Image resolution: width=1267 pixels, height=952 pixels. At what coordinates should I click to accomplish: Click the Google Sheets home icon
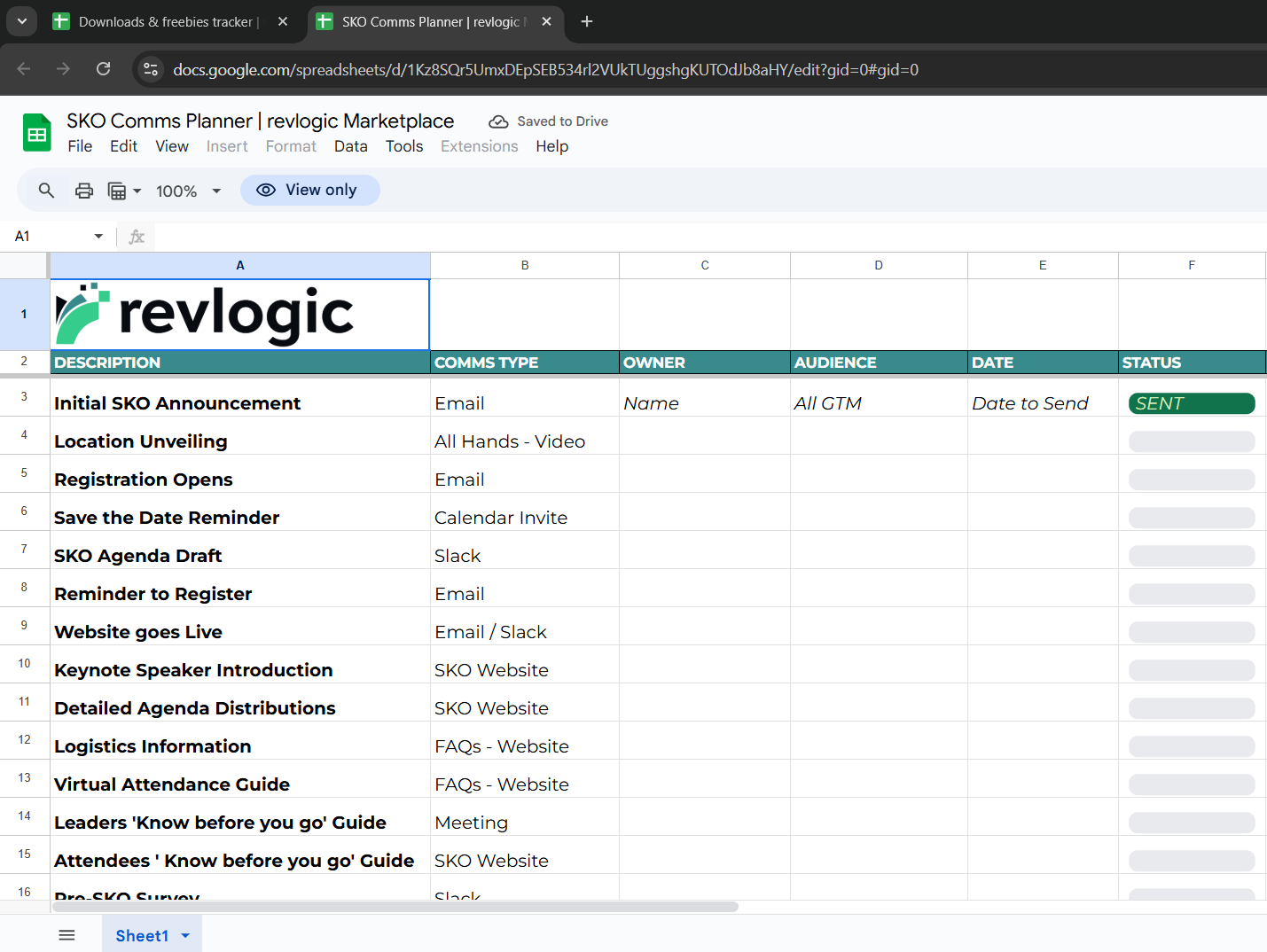36,133
